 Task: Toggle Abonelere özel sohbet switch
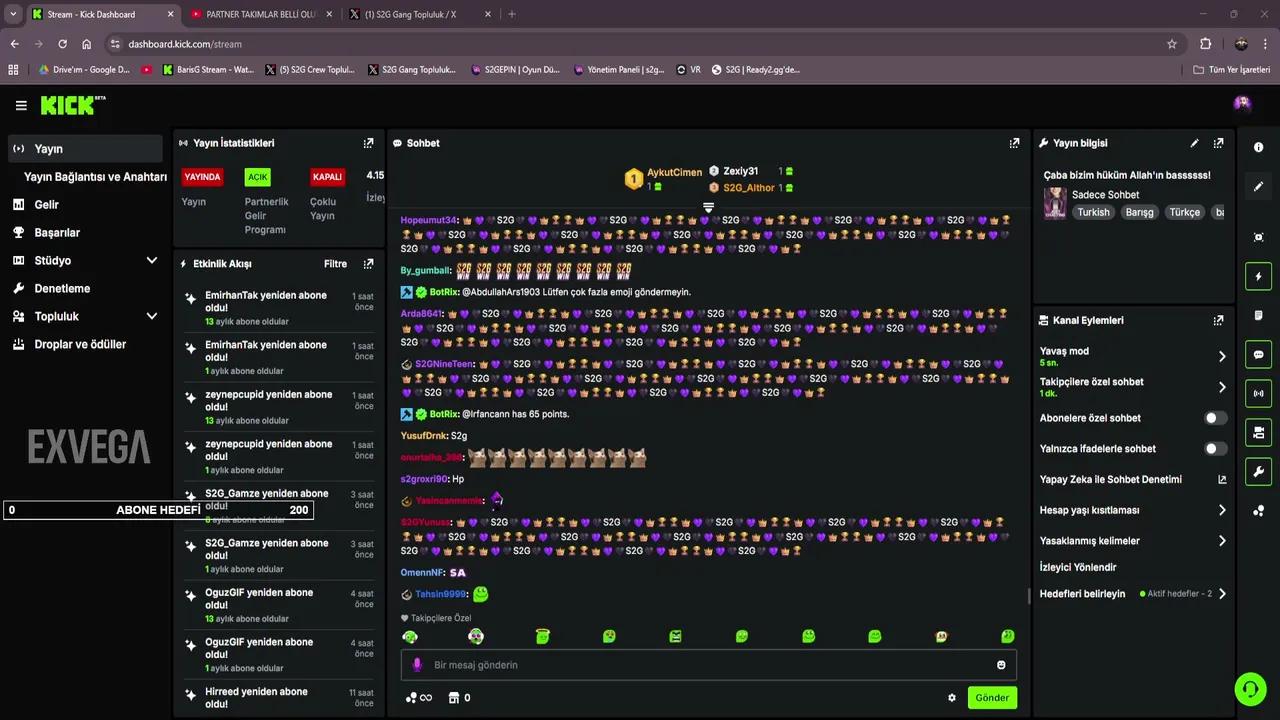pos(1215,418)
